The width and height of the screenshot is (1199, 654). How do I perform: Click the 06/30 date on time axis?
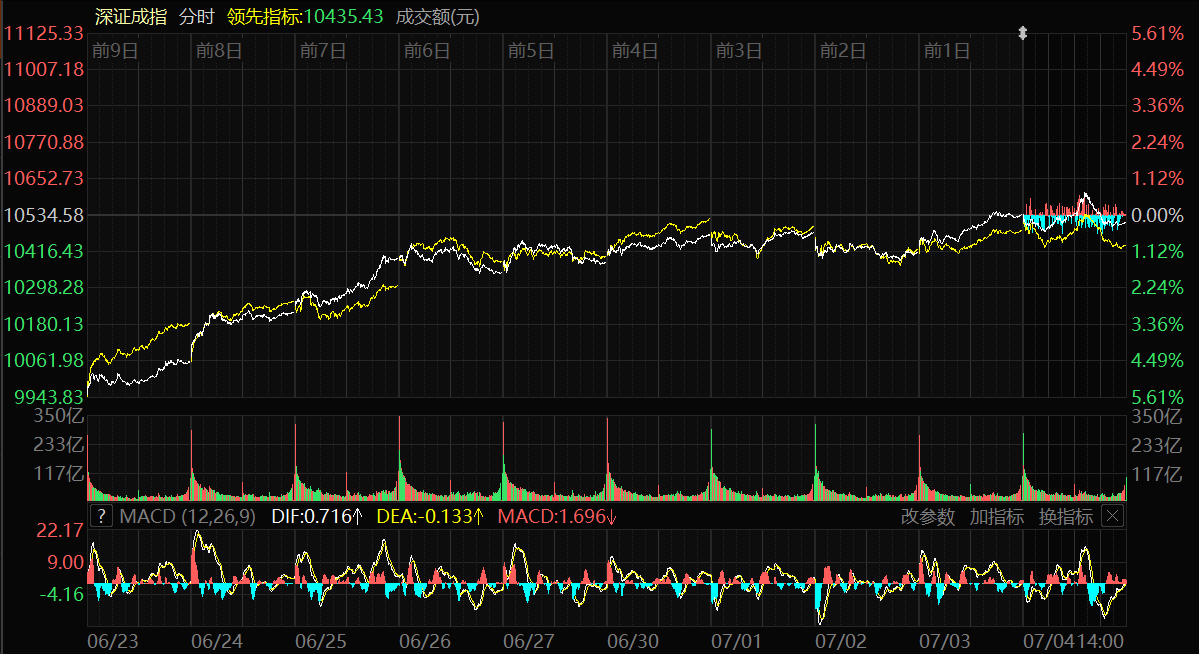[633, 639]
